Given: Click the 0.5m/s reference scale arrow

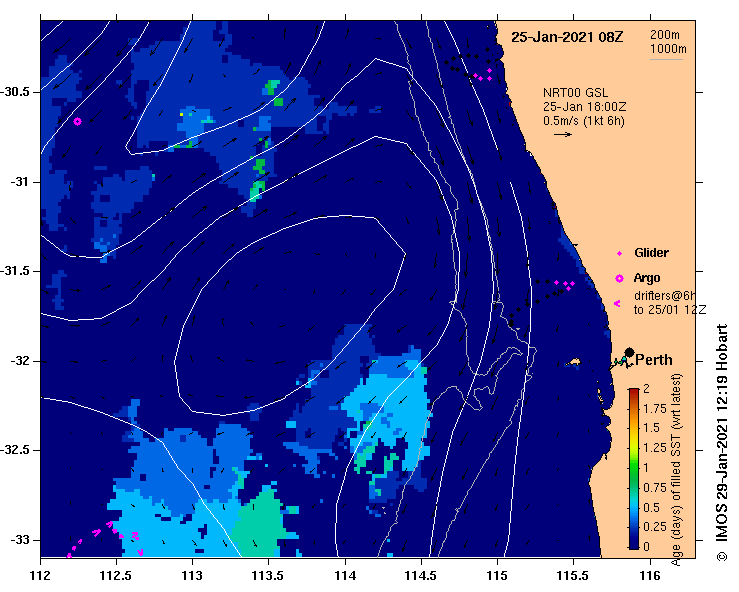Looking at the screenshot, I should (x=563, y=134).
